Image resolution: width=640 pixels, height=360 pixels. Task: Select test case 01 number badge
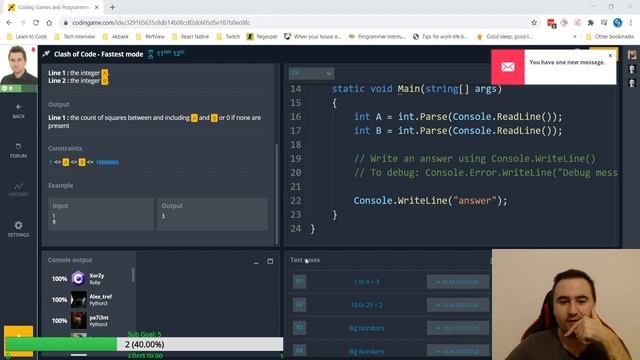point(300,282)
